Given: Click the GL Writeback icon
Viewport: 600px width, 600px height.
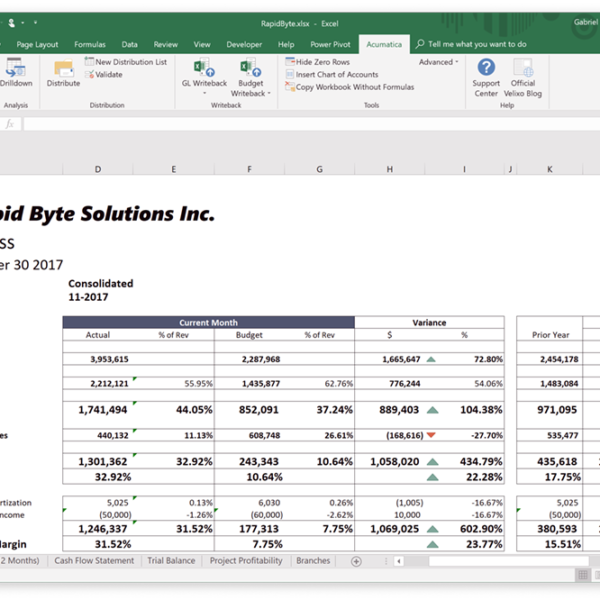Looking at the screenshot, I should coord(204,67).
